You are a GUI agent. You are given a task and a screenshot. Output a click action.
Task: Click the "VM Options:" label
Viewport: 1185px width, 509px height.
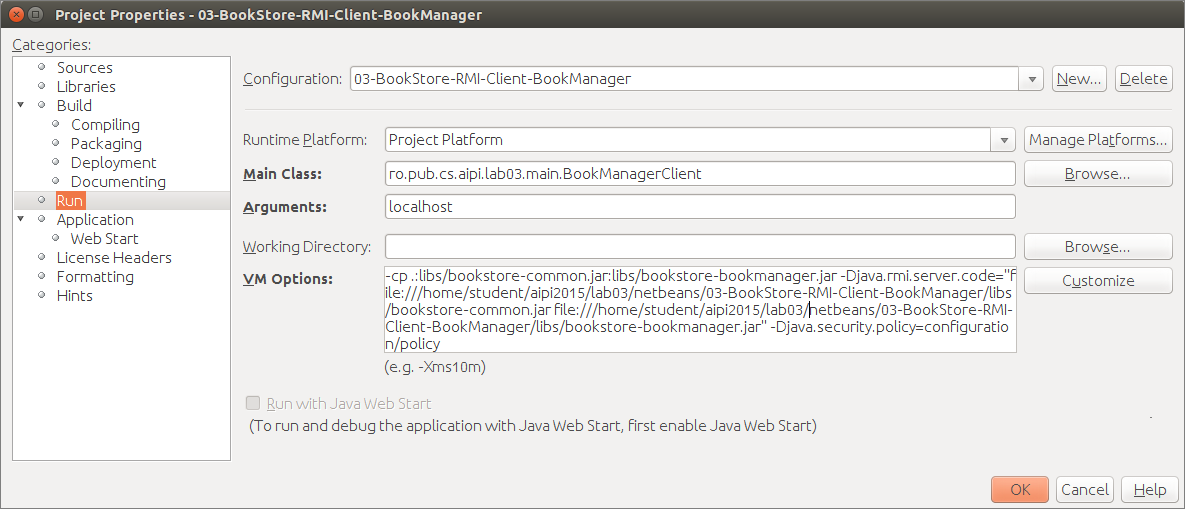pos(288,279)
